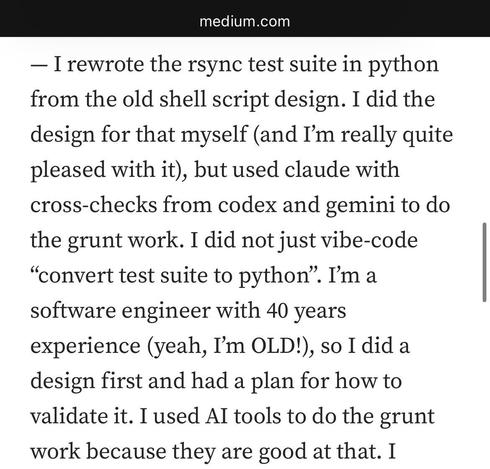This screenshot has height=469, width=490.
Task: Click the word "because" in last line
Action: (126, 451)
